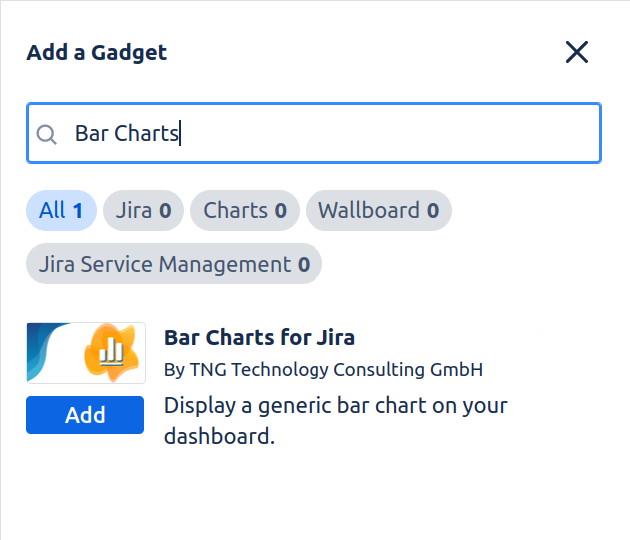Screen dimensions: 630x540
Task: Click the 0 count on the Charts chip
Action: (x=280, y=211)
